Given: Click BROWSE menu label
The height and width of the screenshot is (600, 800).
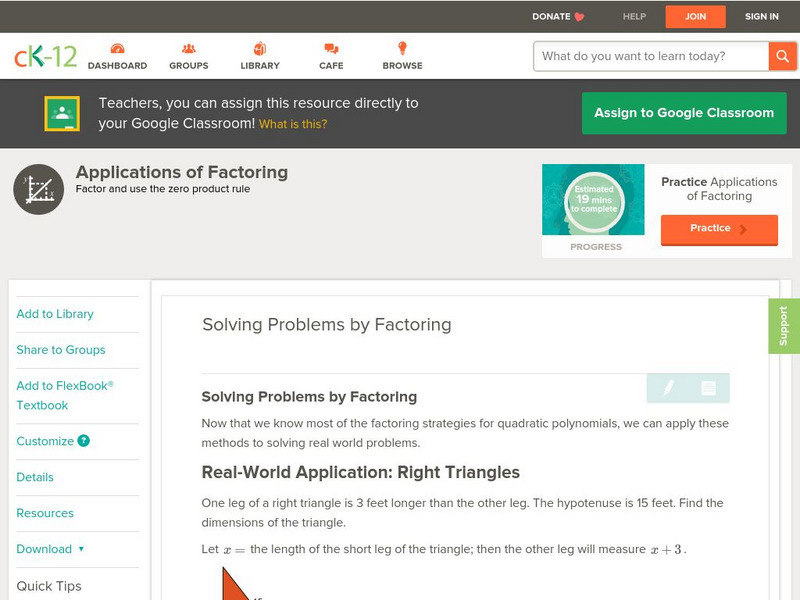Looking at the screenshot, I should [x=403, y=66].
